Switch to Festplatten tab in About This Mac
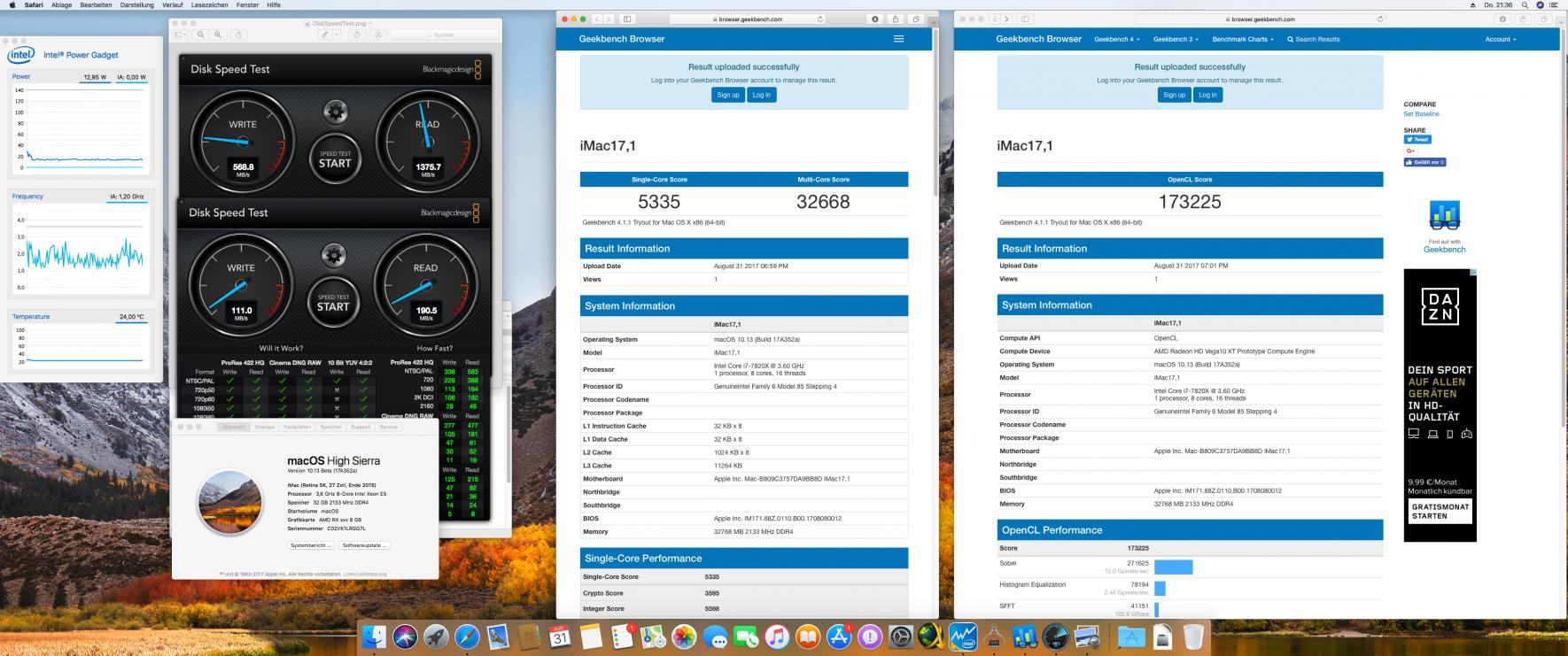 [x=298, y=427]
